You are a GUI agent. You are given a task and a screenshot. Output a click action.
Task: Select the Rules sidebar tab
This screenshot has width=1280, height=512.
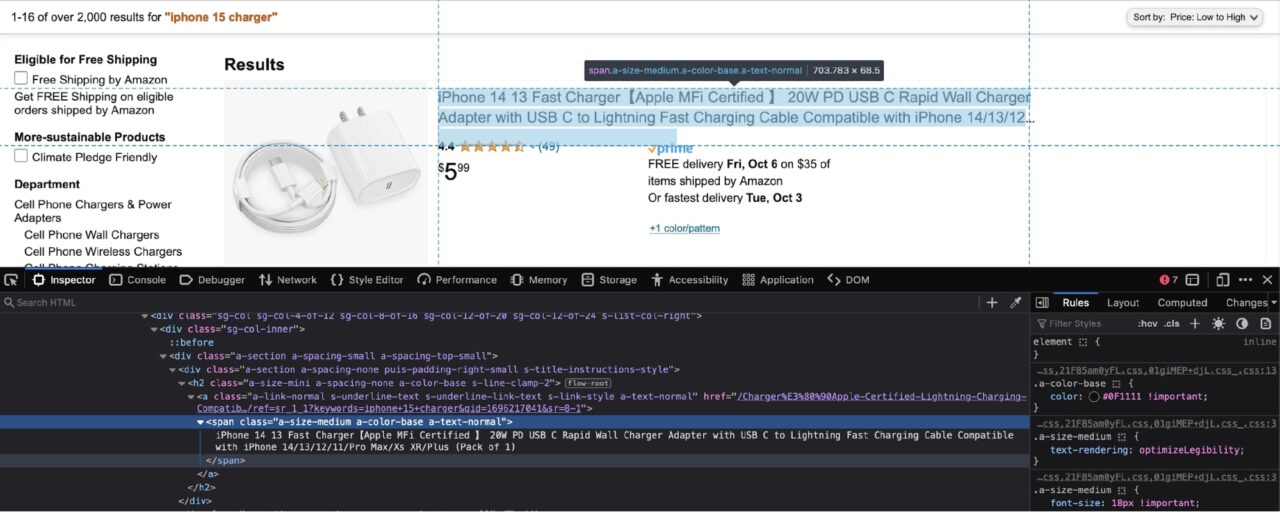pos(1076,302)
